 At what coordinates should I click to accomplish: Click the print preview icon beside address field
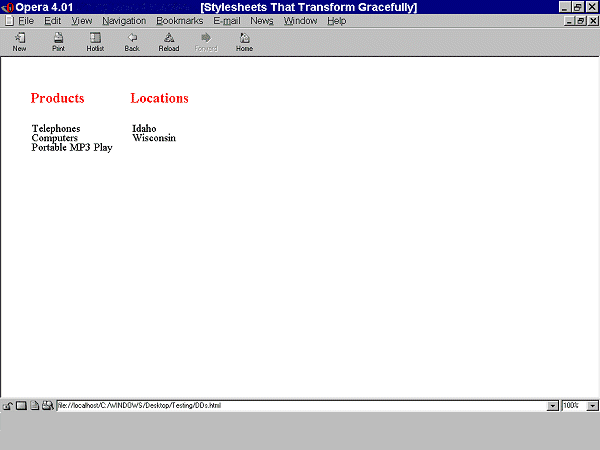pos(47,406)
